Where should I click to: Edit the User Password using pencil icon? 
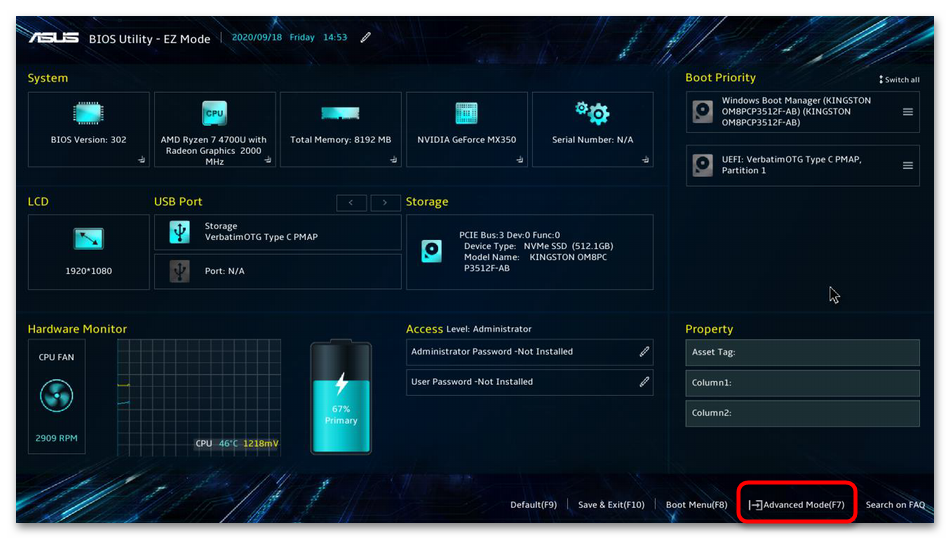644,382
